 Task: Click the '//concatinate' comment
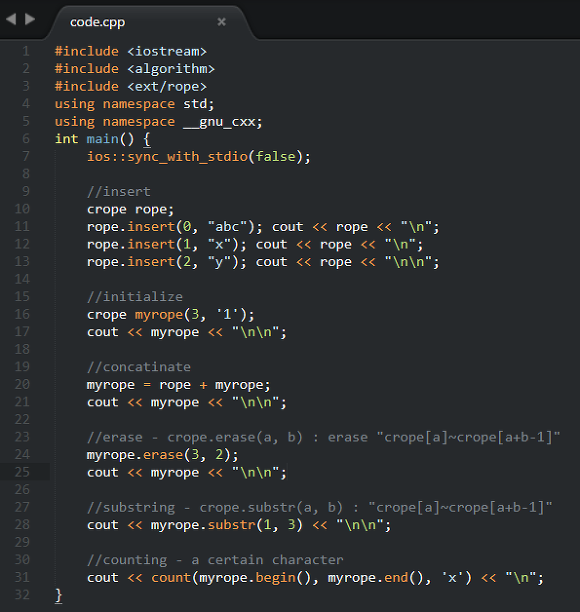coord(139,367)
